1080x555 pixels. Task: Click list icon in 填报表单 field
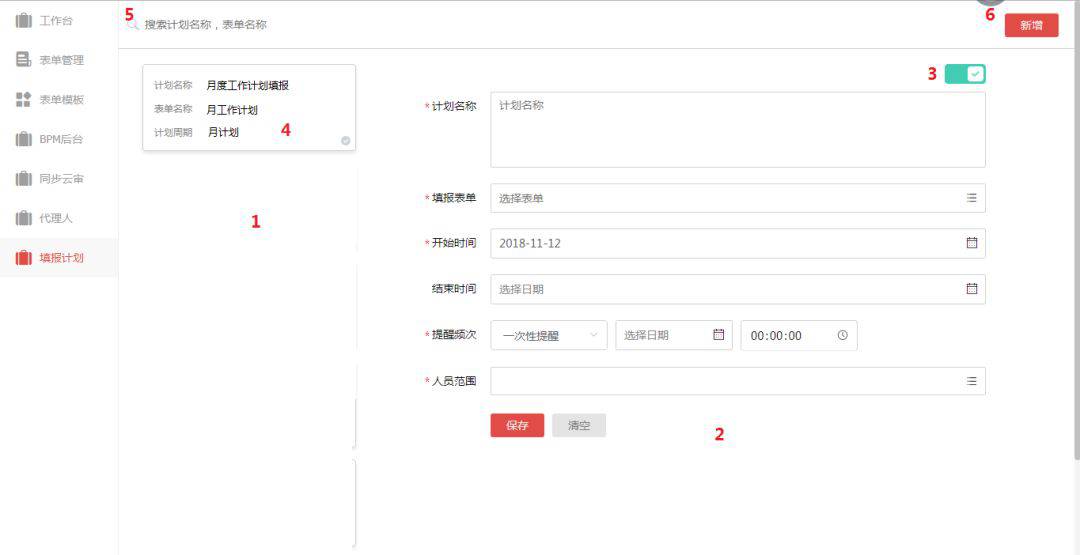point(971,198)
